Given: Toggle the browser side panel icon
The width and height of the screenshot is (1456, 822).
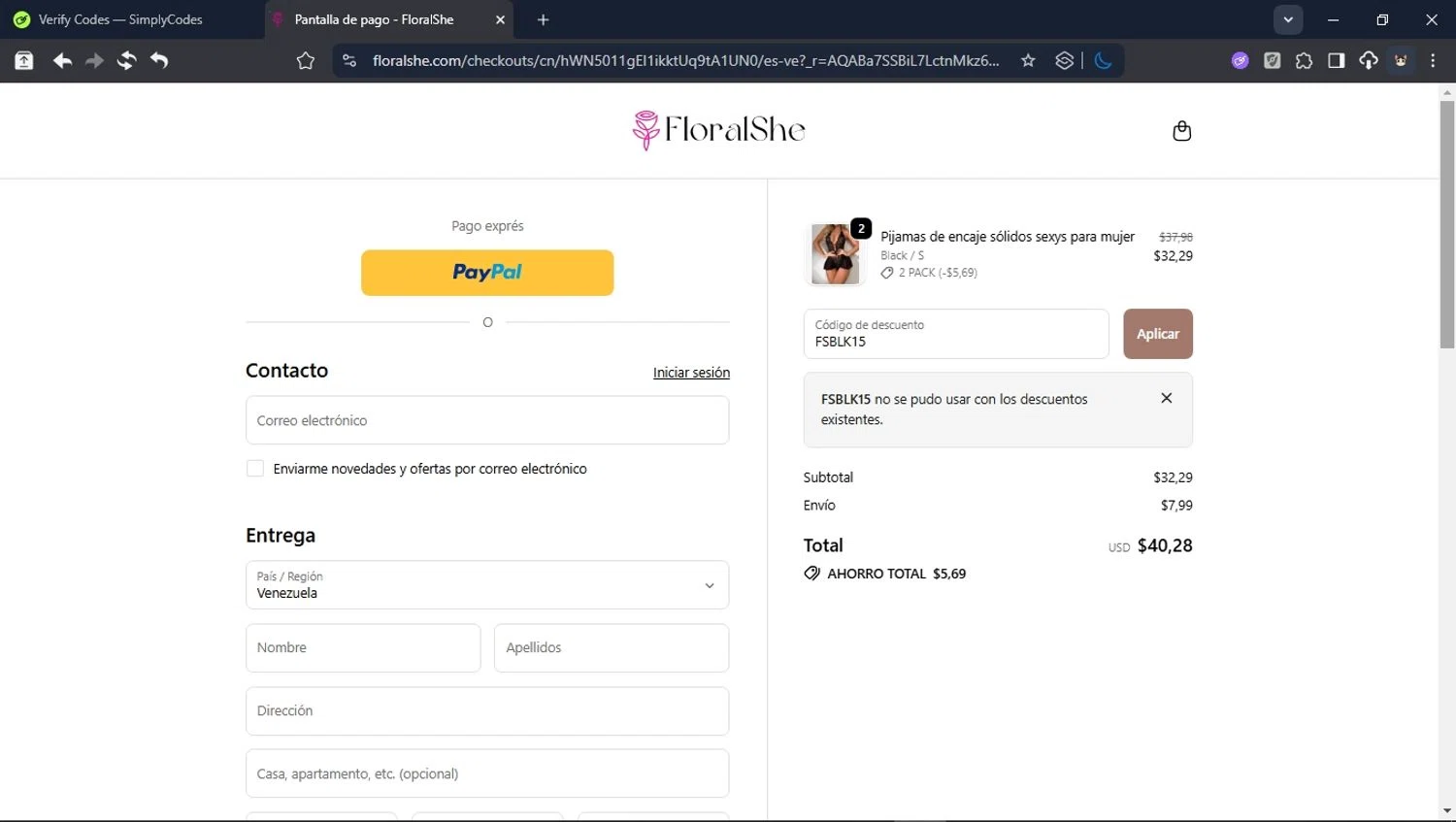Looking at the screenshot, I should pos(1337,61).
